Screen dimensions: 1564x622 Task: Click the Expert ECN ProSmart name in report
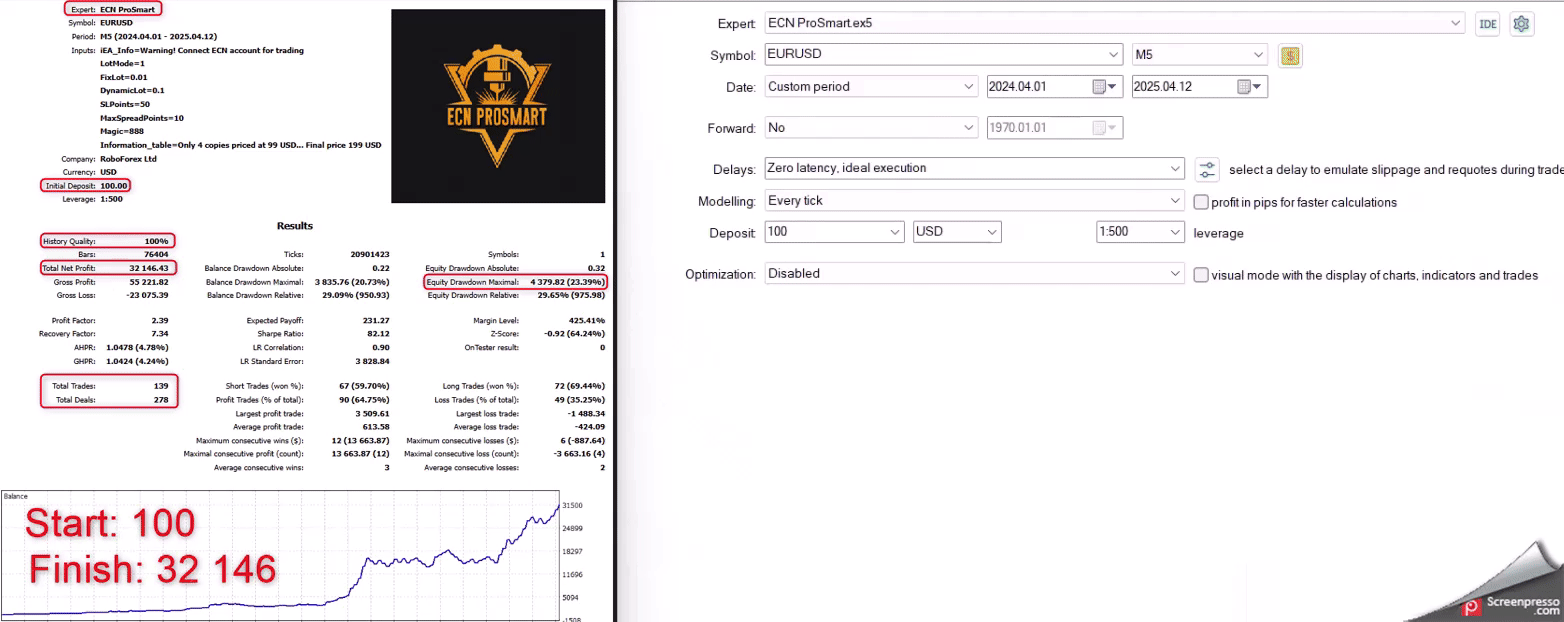click(x=128, y=9)
